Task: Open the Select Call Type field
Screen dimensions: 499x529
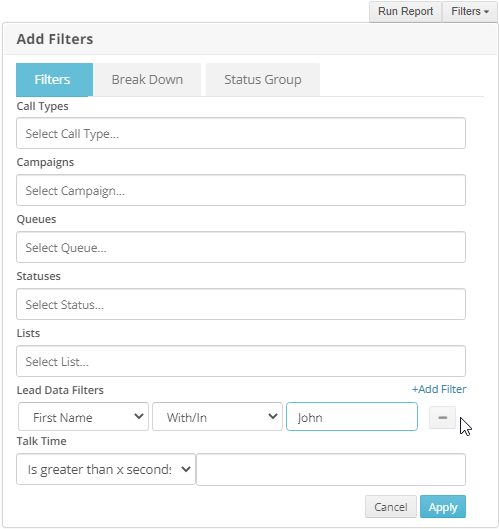Action: tap(241, 133)
